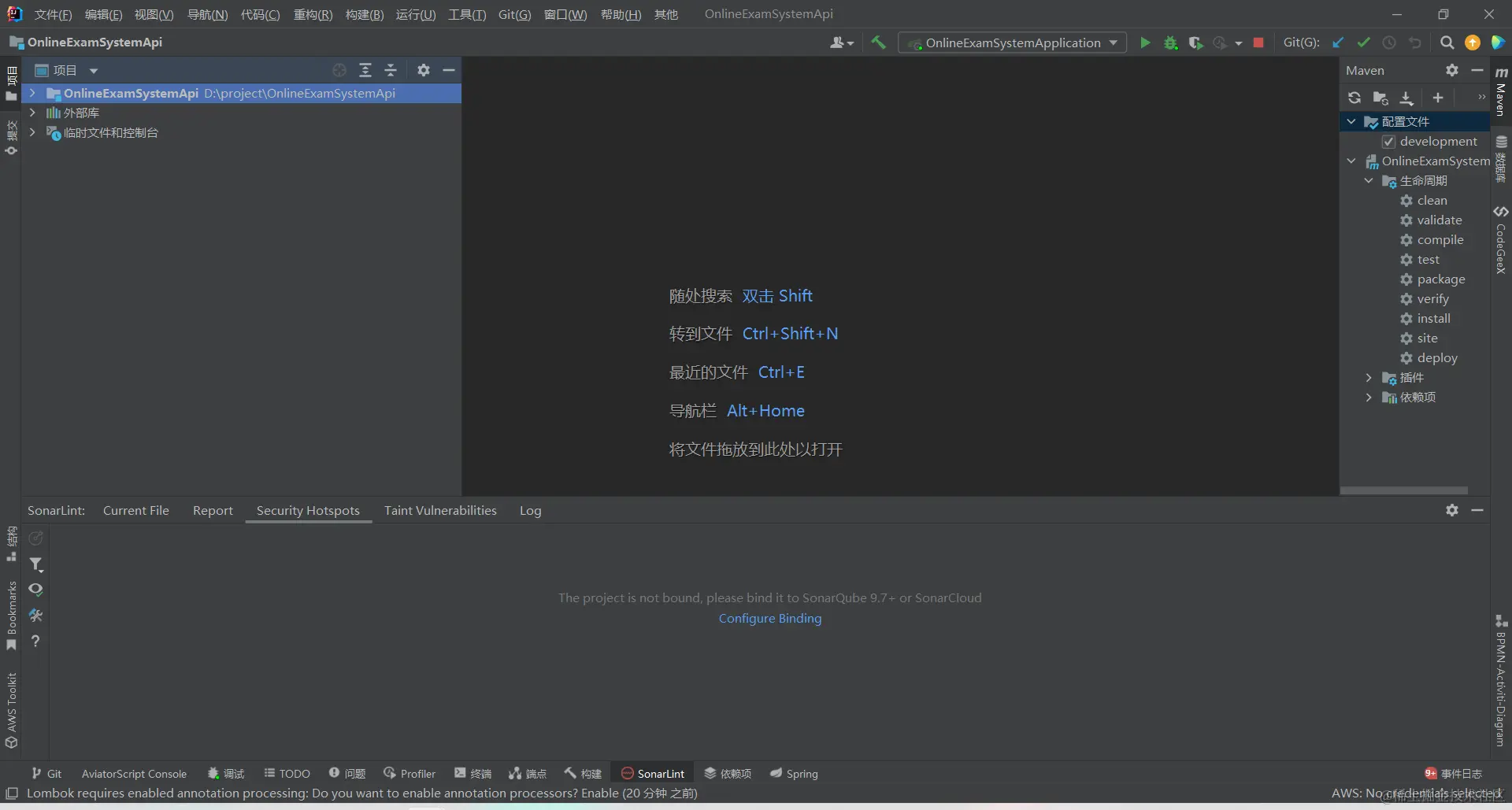Open the AviatorScript Console tool window
The image size is (1512, 810).
tap(134, 773)
